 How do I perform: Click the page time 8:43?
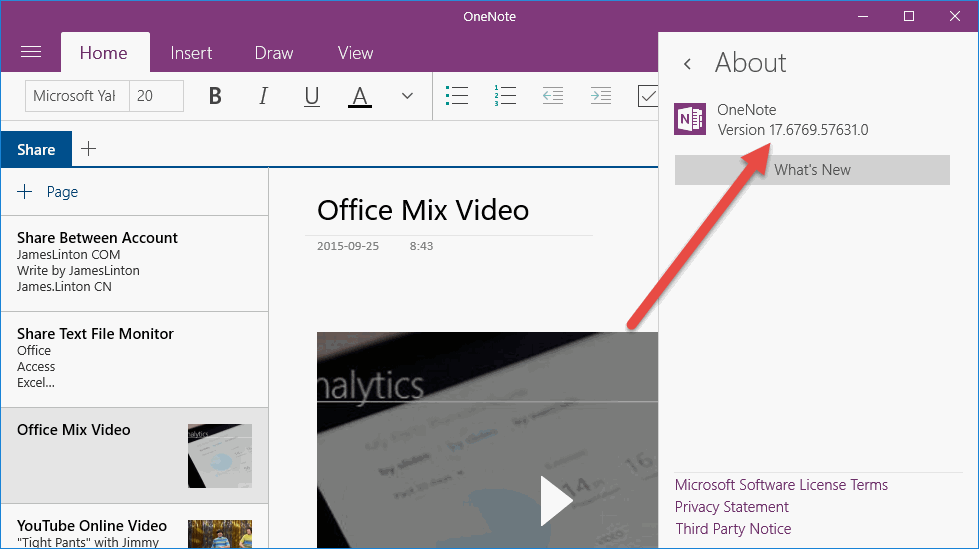tap(421, 246)
